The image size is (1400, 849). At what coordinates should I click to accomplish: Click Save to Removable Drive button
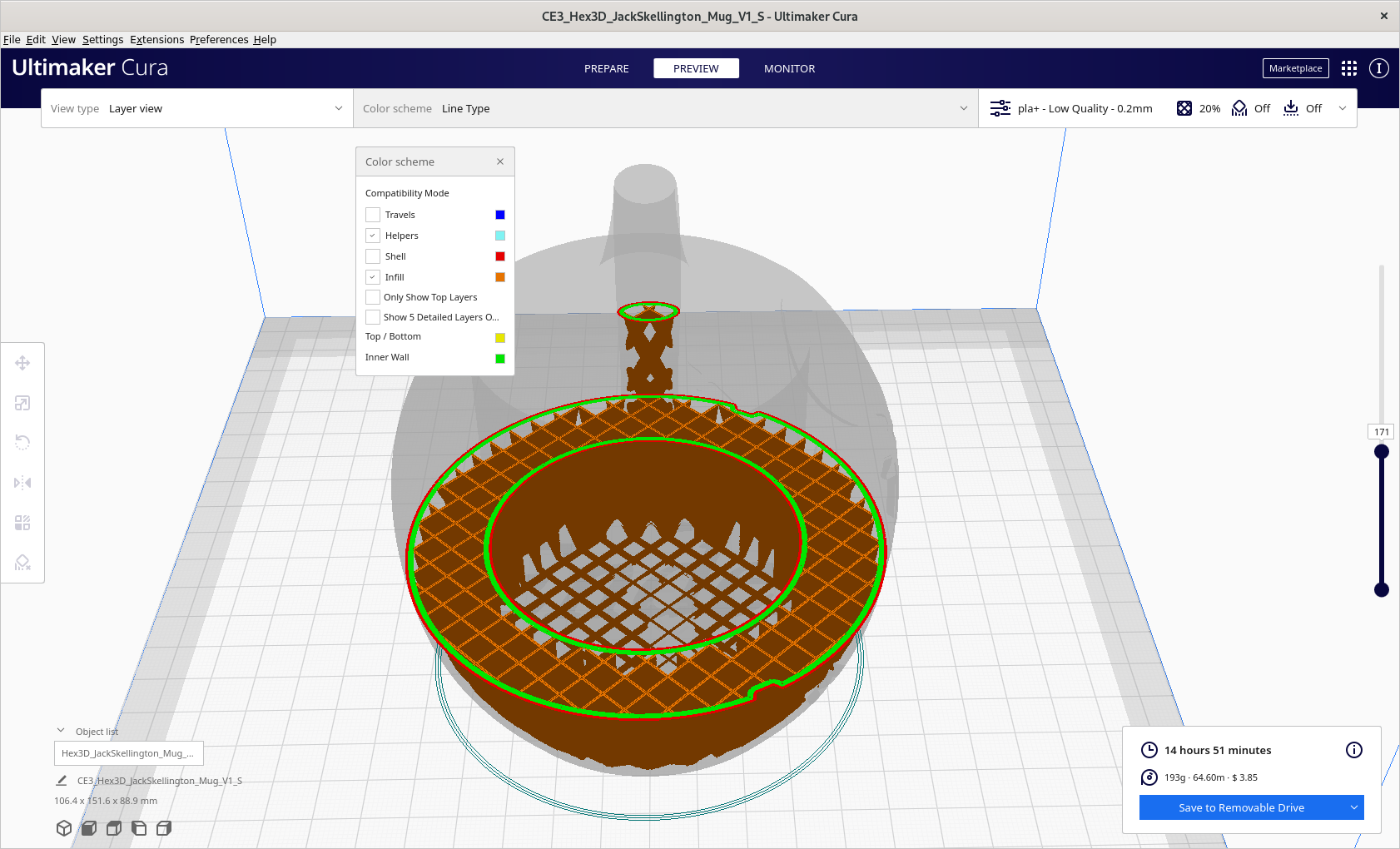[1242, 807]
